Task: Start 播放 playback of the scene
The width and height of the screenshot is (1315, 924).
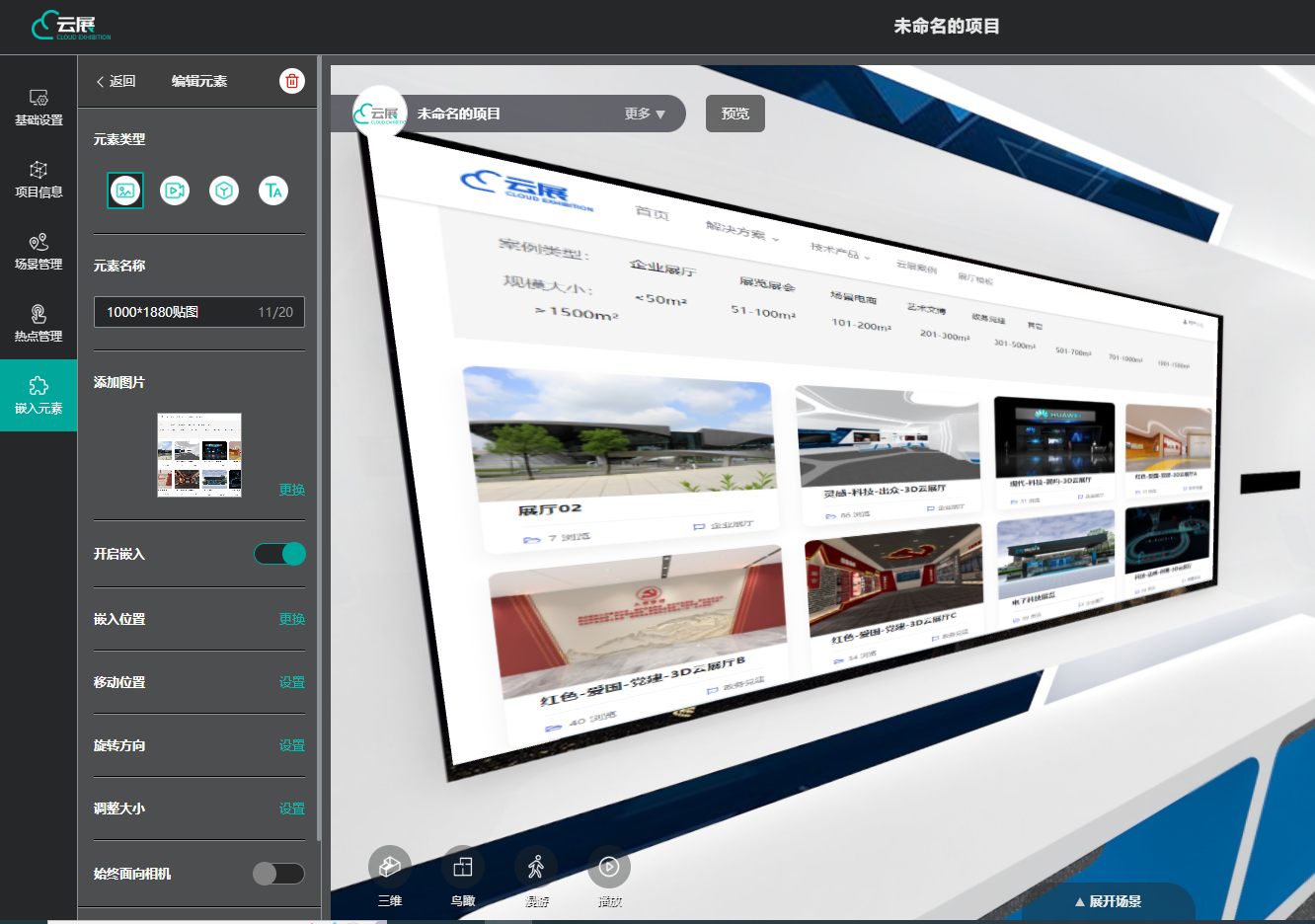Action: coord(609,867)
